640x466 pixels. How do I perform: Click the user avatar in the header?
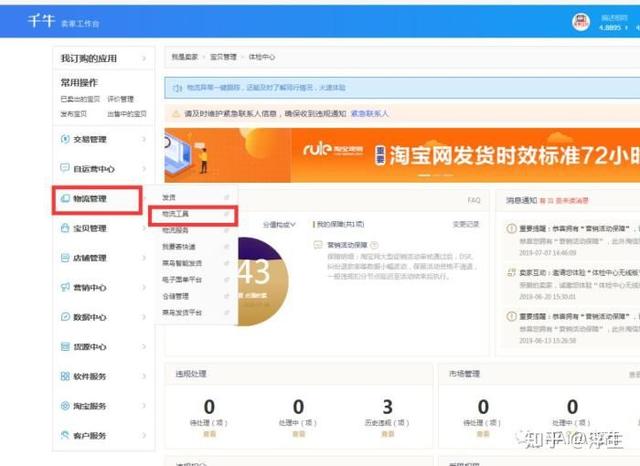pyautogui.click(x=581, y=22)
